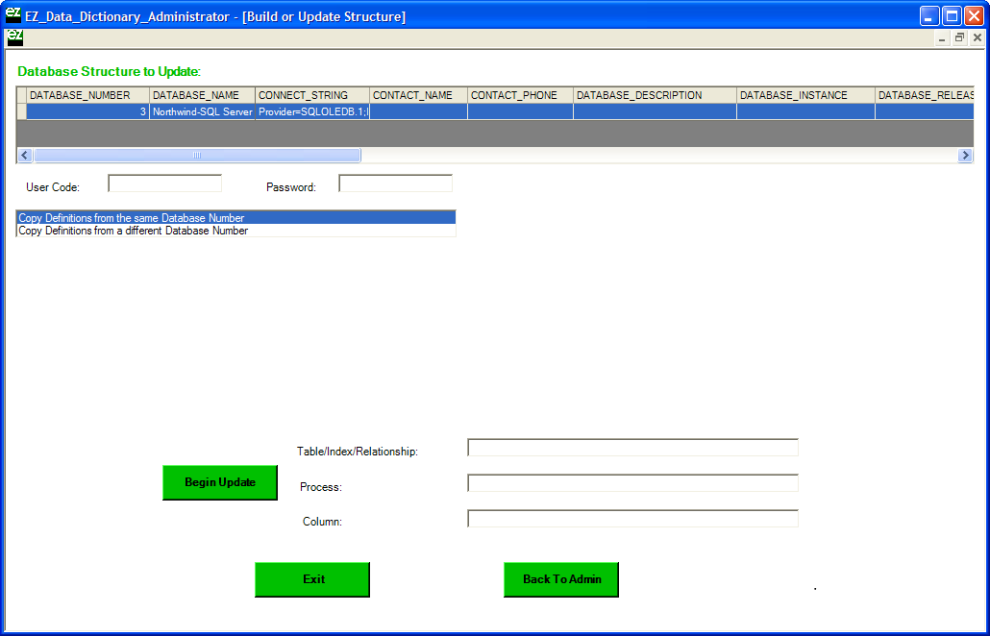The width and height of the screenshot is (990, 636).
Task: Select Copy Definitions from the same Database Number
Action: [x=236, y=217]
